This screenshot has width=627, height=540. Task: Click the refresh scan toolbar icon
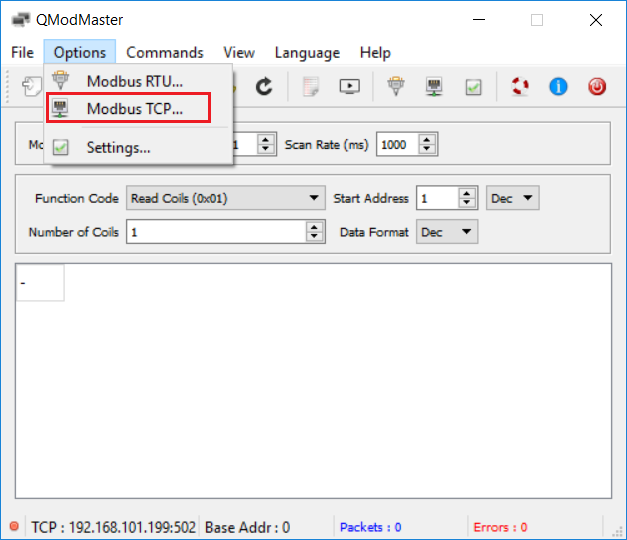tap(264, 86)
